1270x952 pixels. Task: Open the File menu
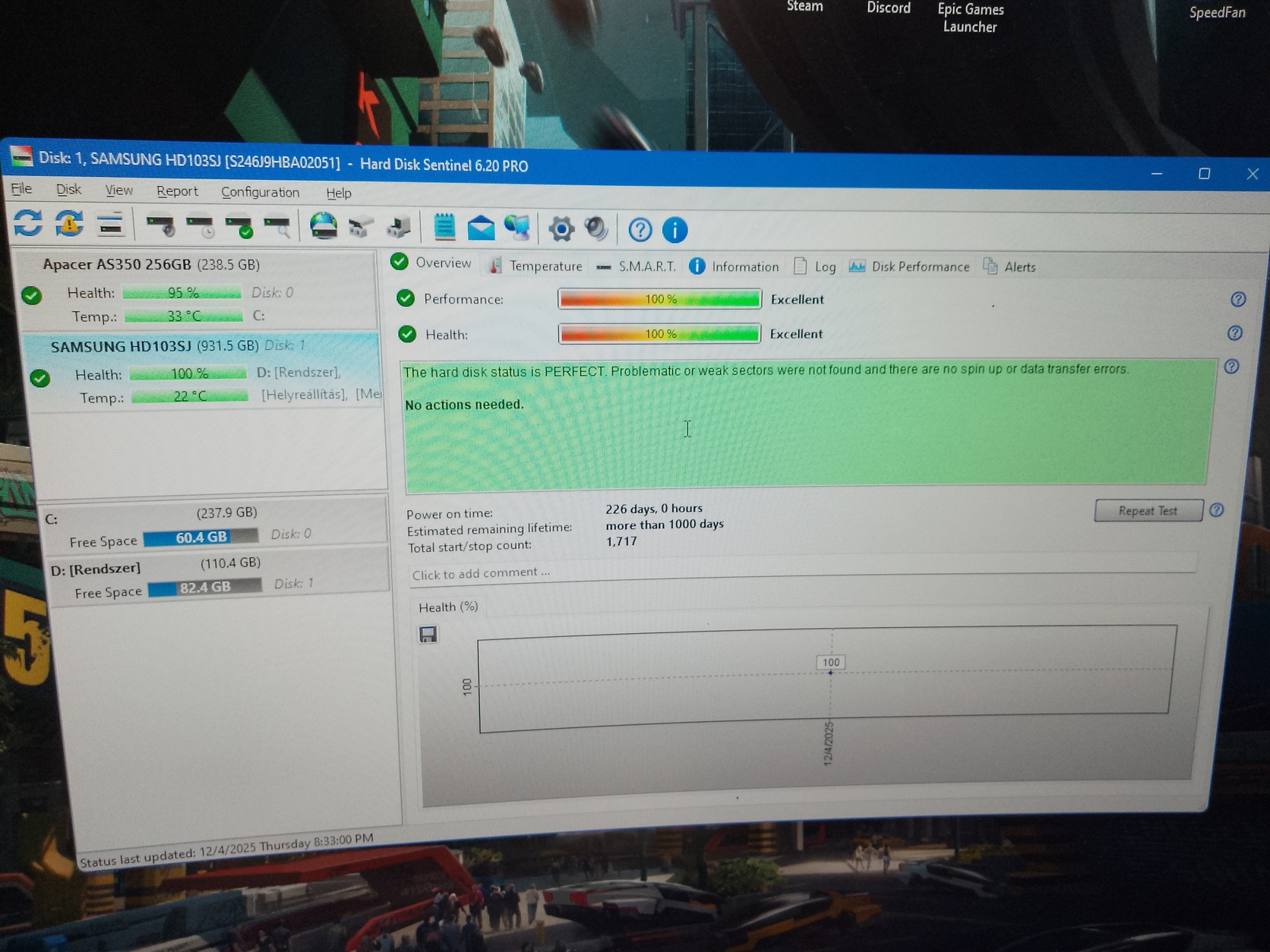[21, 188]
